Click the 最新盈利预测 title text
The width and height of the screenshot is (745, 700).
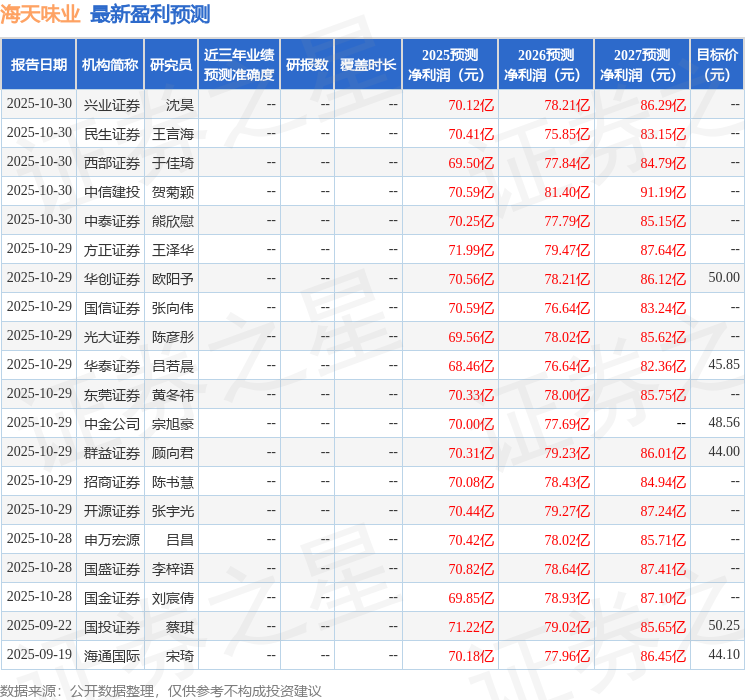pos(150,14)
